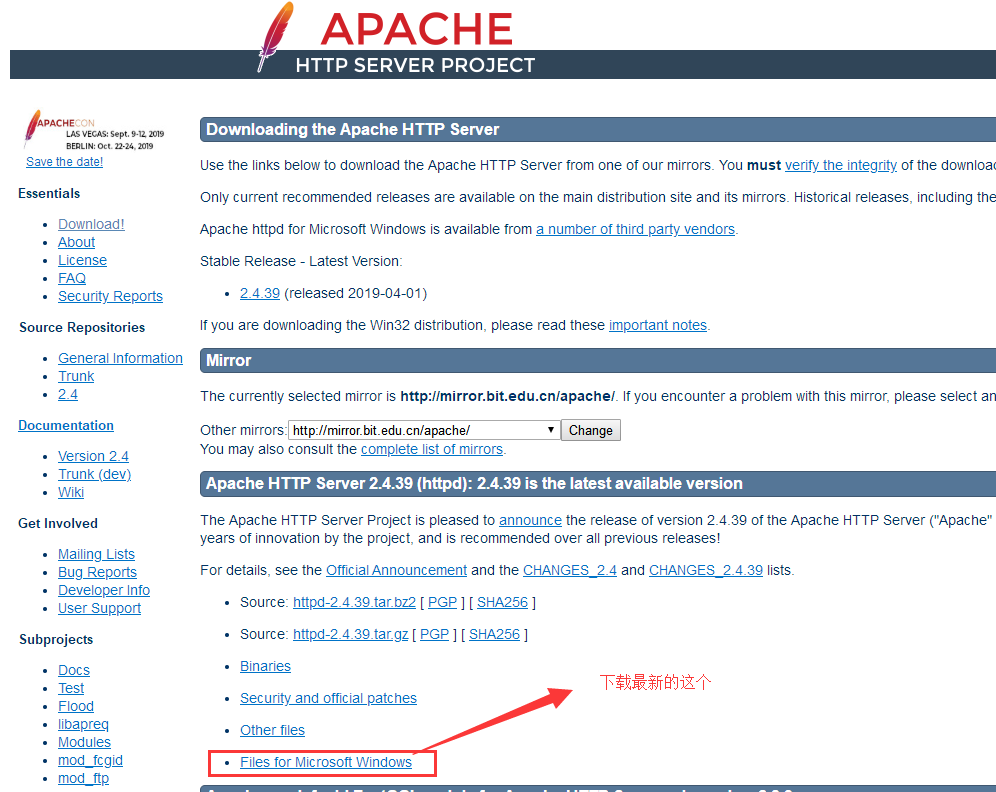The height and width of the screenshot is (792, 996).
Task: Click the 'Downloading the Apache HTTP Server' heading
Action: pyautogui.click(x=353, y=130)
